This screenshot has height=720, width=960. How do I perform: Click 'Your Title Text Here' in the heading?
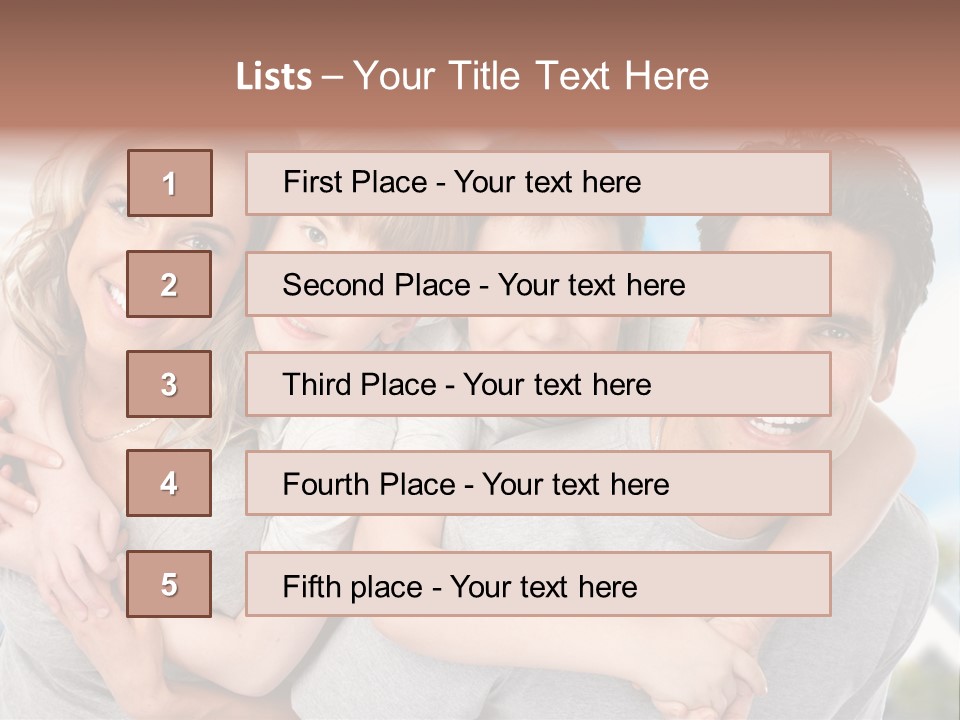point(531,76)
